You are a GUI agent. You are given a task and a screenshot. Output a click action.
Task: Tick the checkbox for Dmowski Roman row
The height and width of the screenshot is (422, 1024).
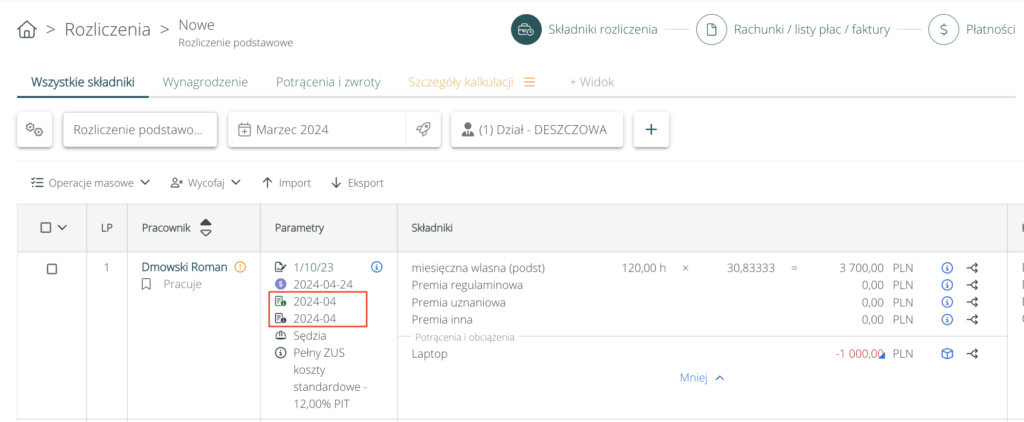click(x=52, y=268)
